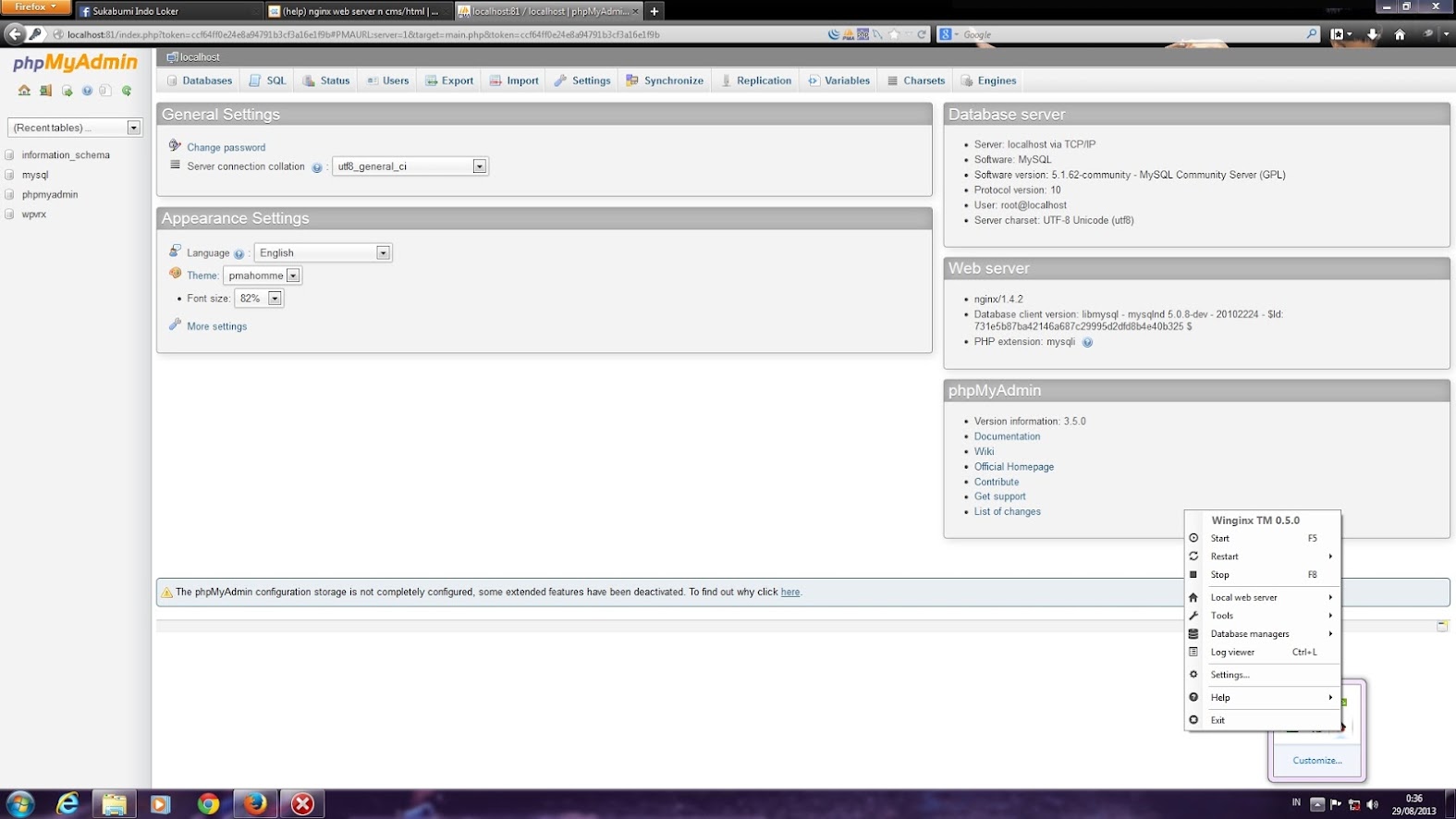Image resolution: width=1456 pixels, height=819 pixels.
Task: Open the Synchronize tab
Action: pos(665,80)
